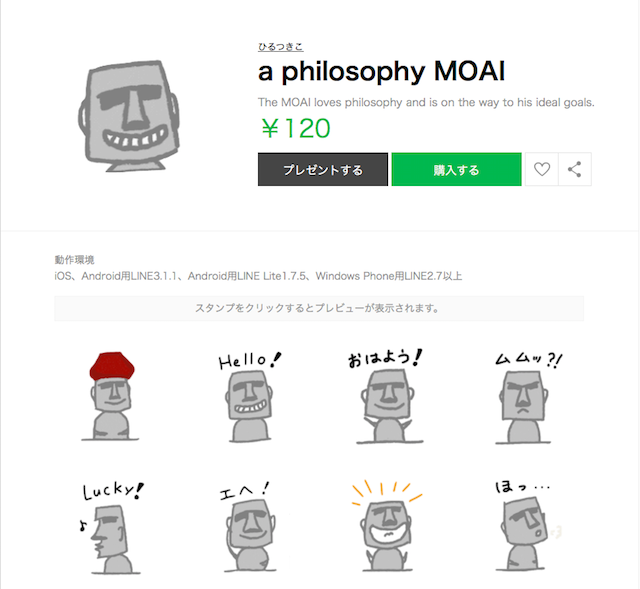640x589 pixels.
Task: Click the large grinning Moai main image
Action: (x=129, y=116)
